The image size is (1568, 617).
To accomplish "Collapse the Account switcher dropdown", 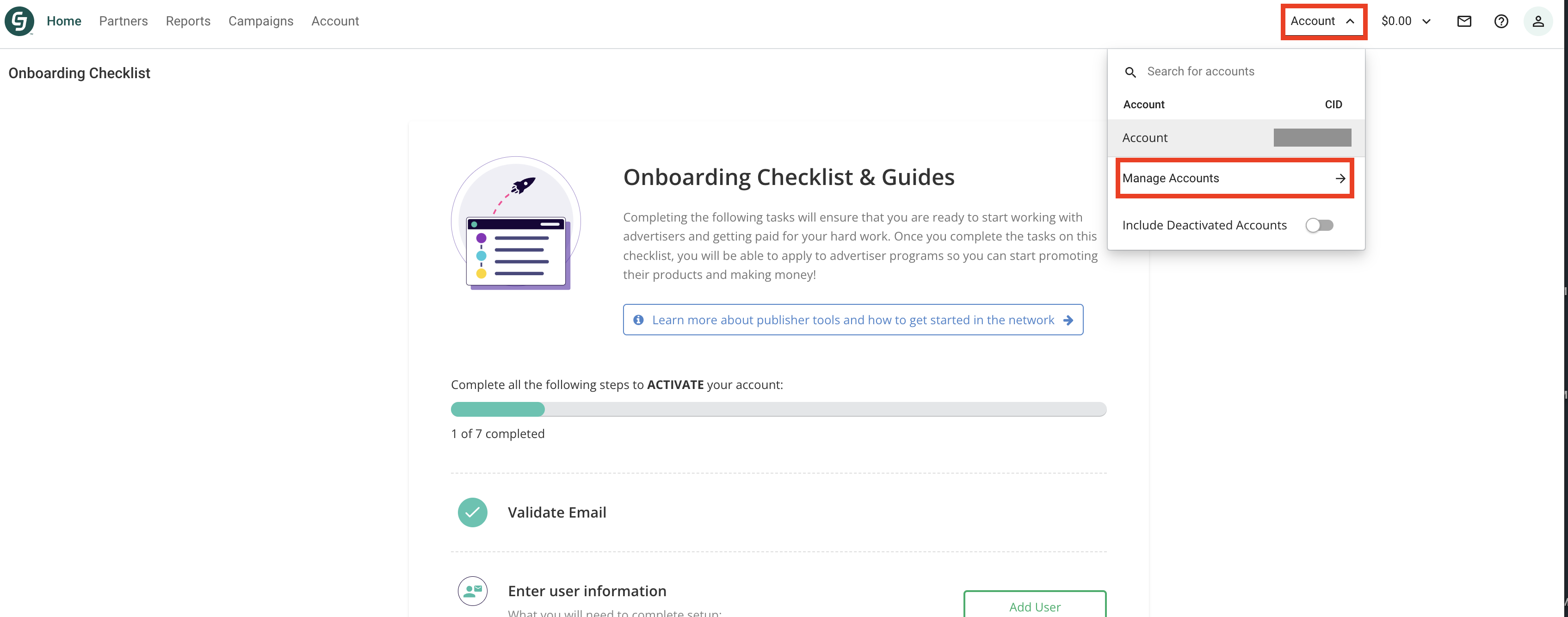I will click(x=1323, y=21).
